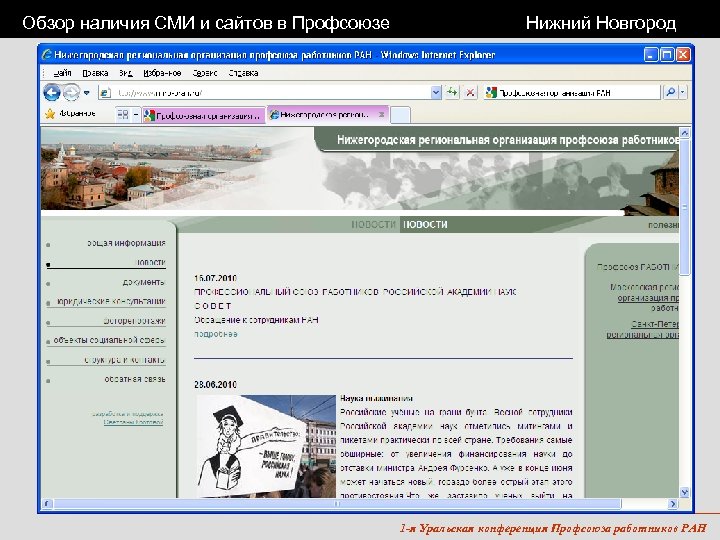Screen dimensions: 720x540
Task: Click the vertical scrollbar down arrow
Action: (x=685, y=493)
